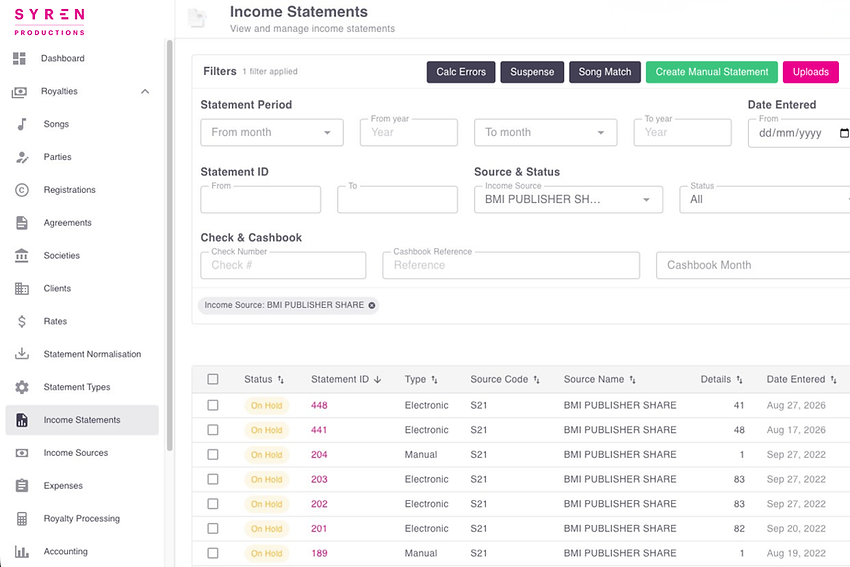Click the Registrations copyright icon

click(22, 190)
